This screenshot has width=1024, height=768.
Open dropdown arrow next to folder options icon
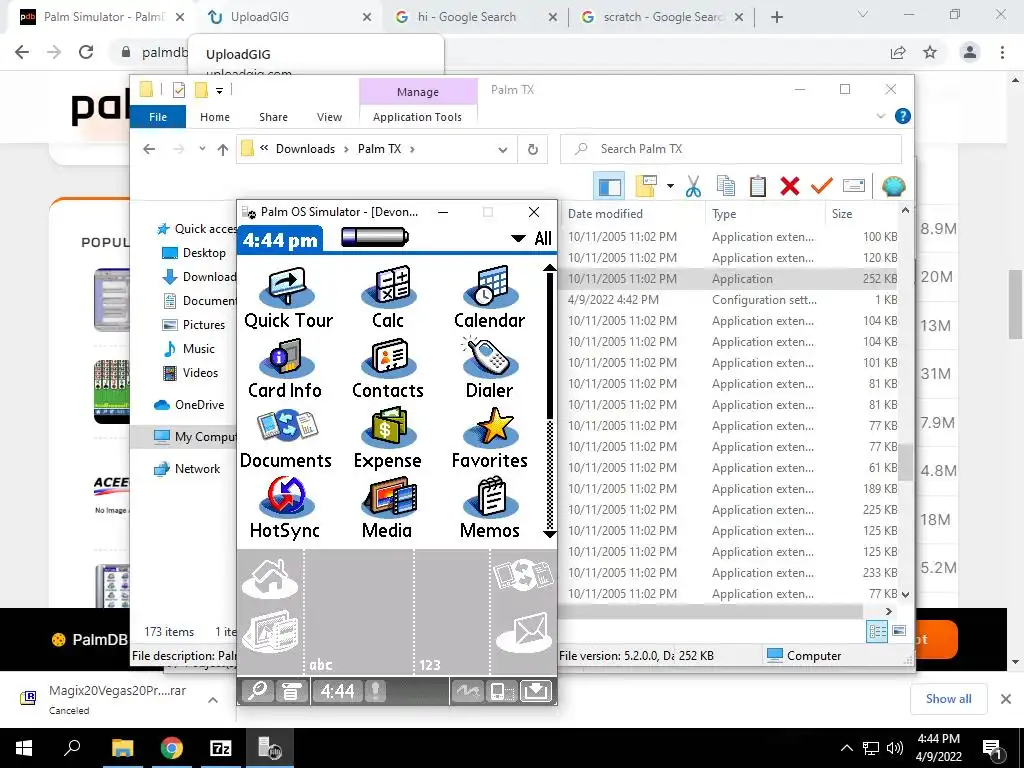670,186
